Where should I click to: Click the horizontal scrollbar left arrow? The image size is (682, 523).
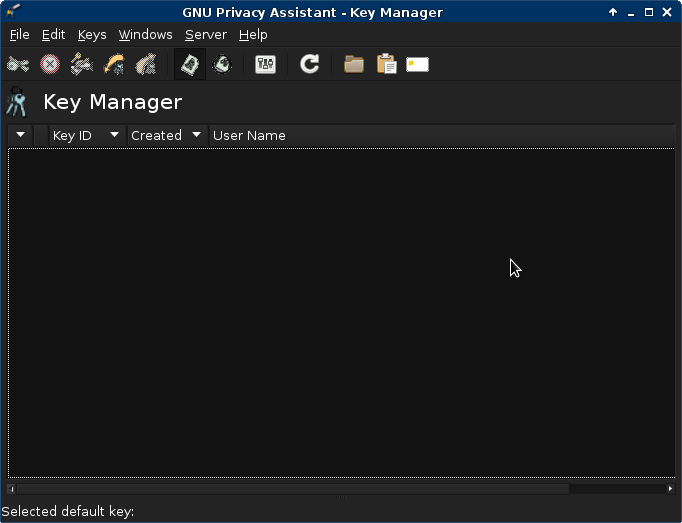click(x=12, y=489)
